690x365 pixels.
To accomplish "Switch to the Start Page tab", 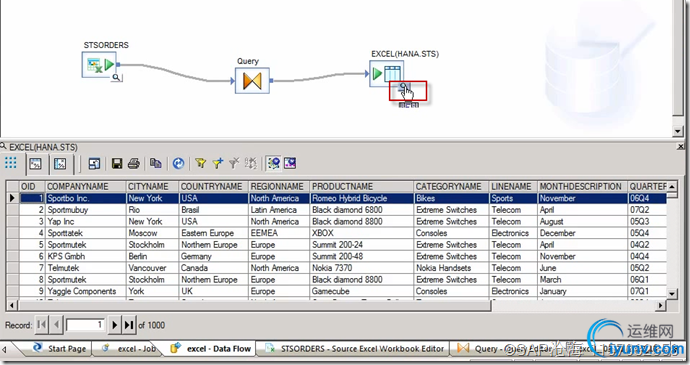I will pos(60,348).
